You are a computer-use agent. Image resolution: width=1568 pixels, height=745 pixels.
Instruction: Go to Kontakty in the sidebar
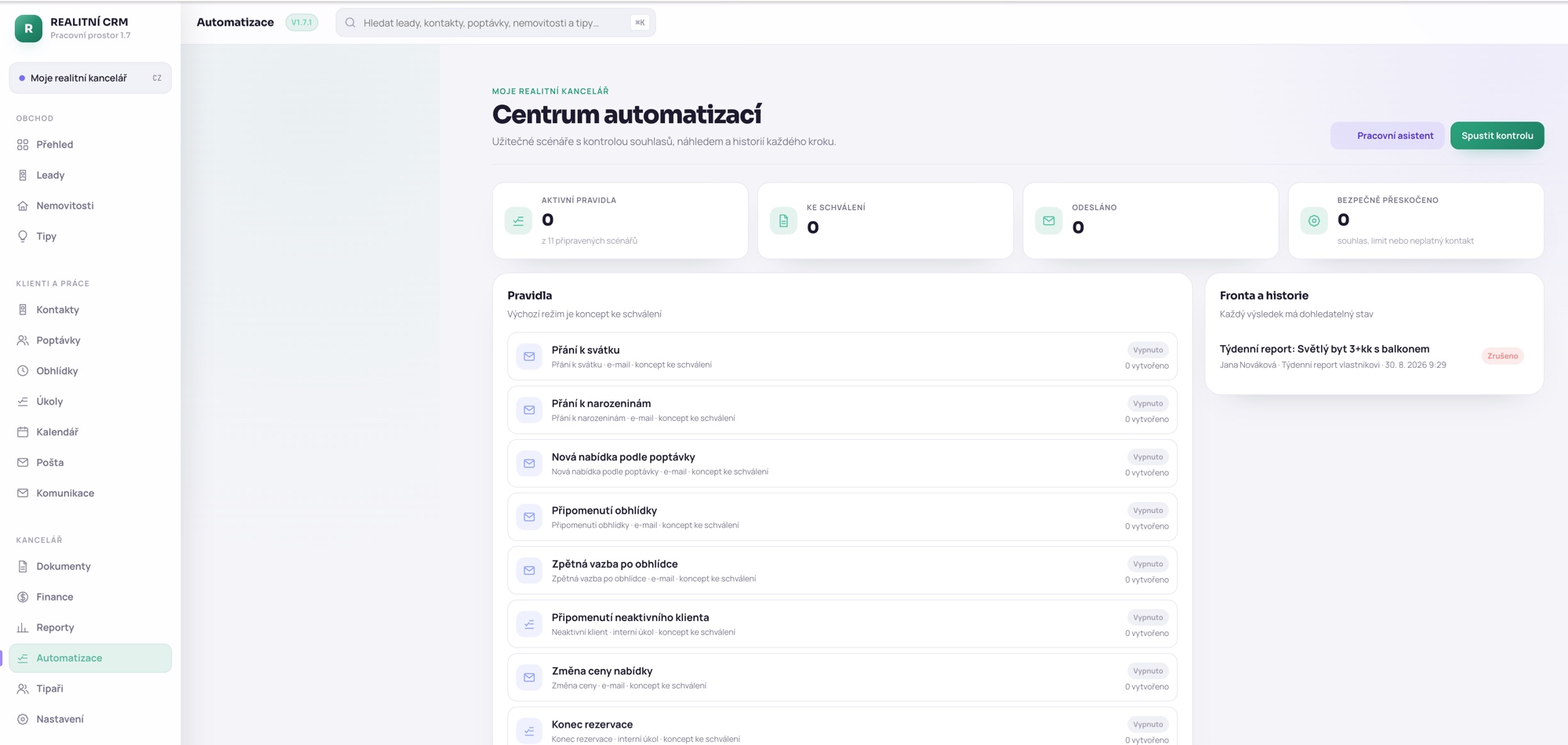pyautogui.click(x=90, y=310)
